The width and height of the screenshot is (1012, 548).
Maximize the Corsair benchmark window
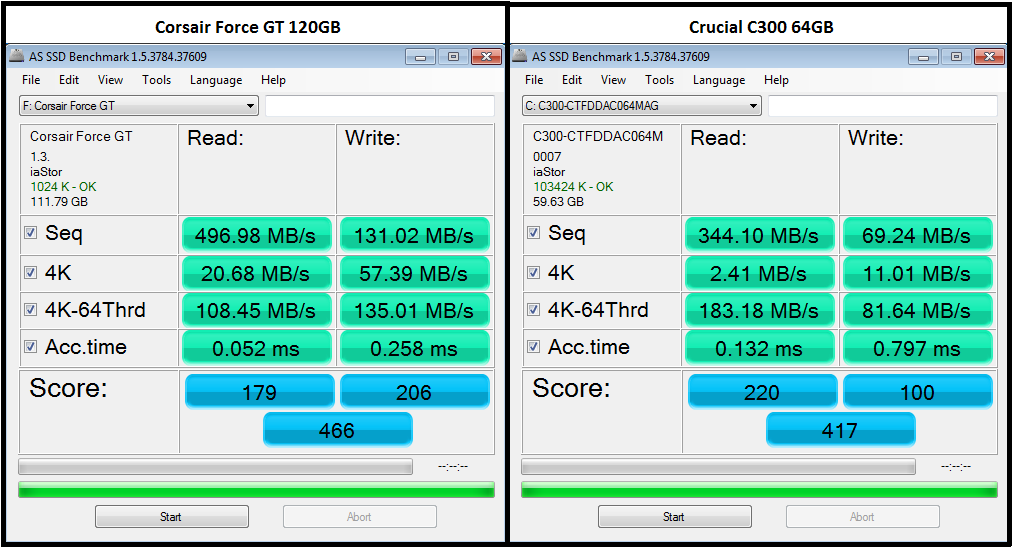pos(453,57)
